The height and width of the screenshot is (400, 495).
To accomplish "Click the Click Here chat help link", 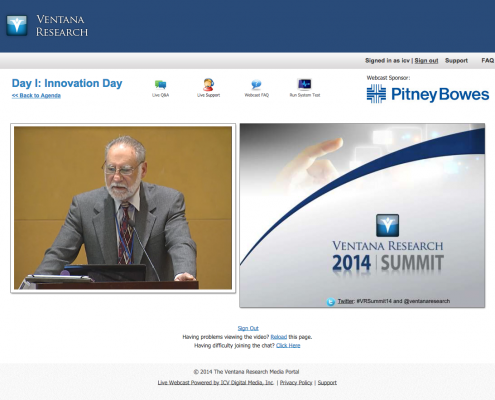I will click(x=288, y=346).
